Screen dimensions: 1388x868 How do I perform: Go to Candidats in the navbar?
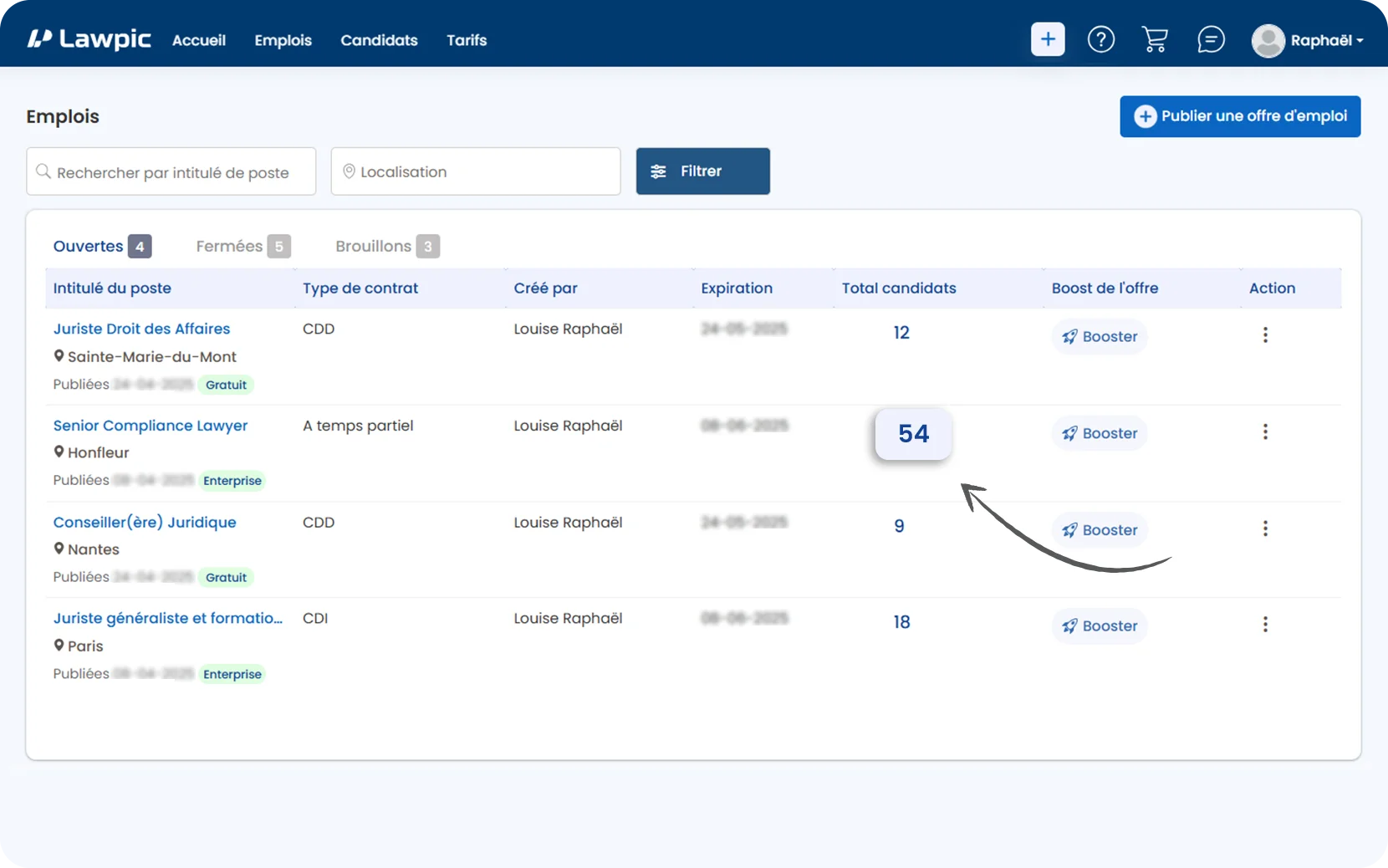[x=379, y=40]
